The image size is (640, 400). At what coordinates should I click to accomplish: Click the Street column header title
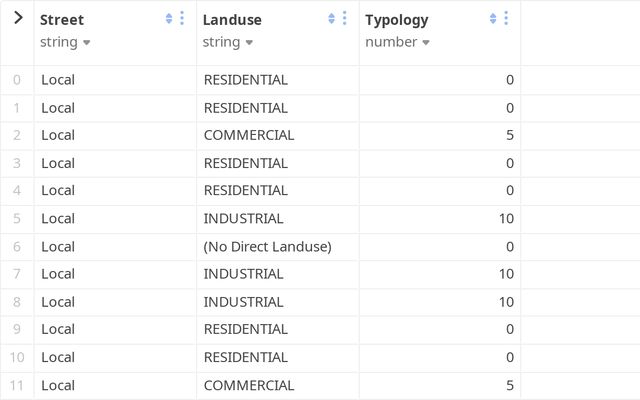pos(62,19)
